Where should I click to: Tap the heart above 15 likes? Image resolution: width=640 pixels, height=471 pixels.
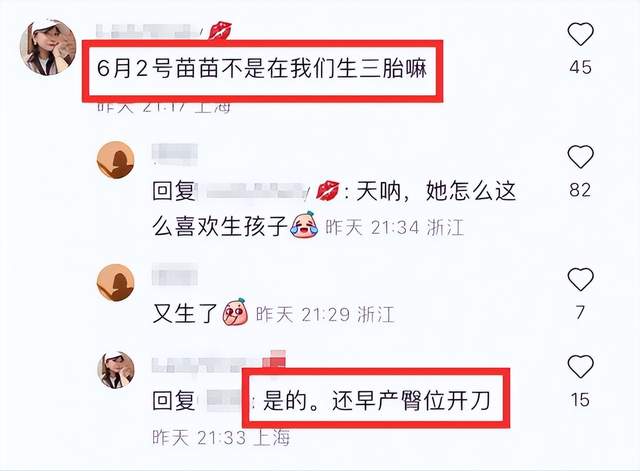pos(580,367)
